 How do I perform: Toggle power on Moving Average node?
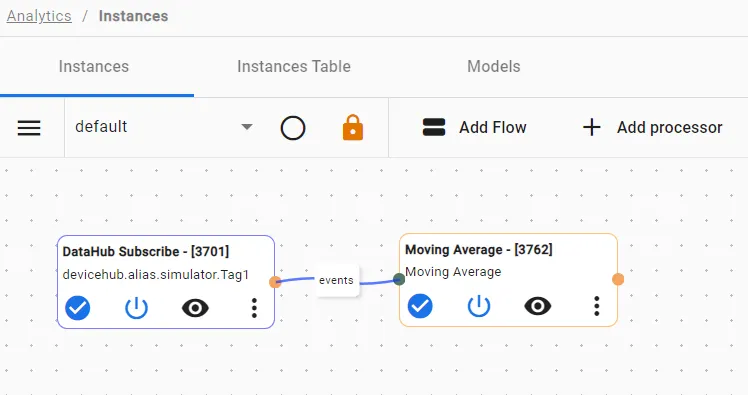(479, 306)
